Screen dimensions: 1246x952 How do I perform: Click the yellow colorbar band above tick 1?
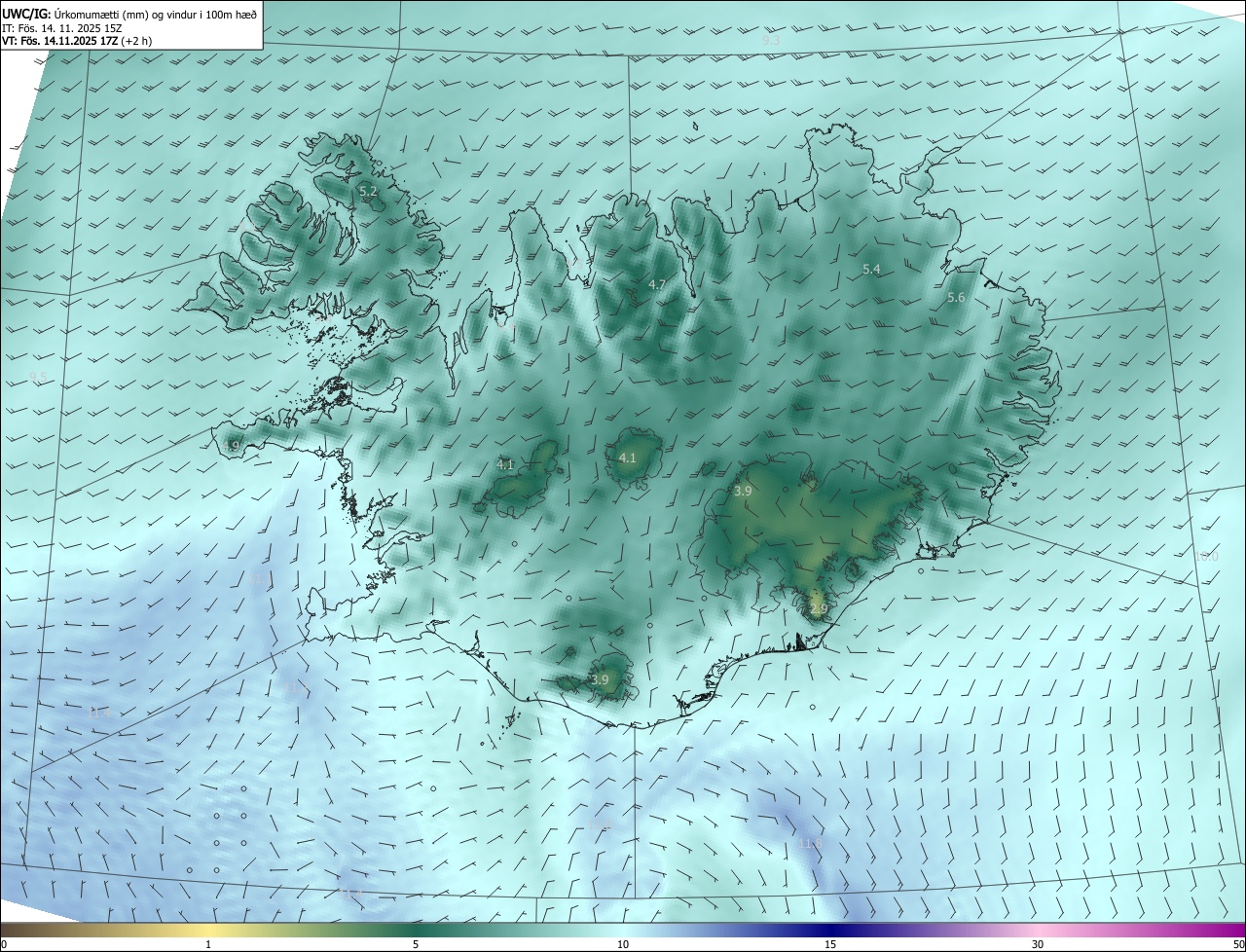coord(208,930)
